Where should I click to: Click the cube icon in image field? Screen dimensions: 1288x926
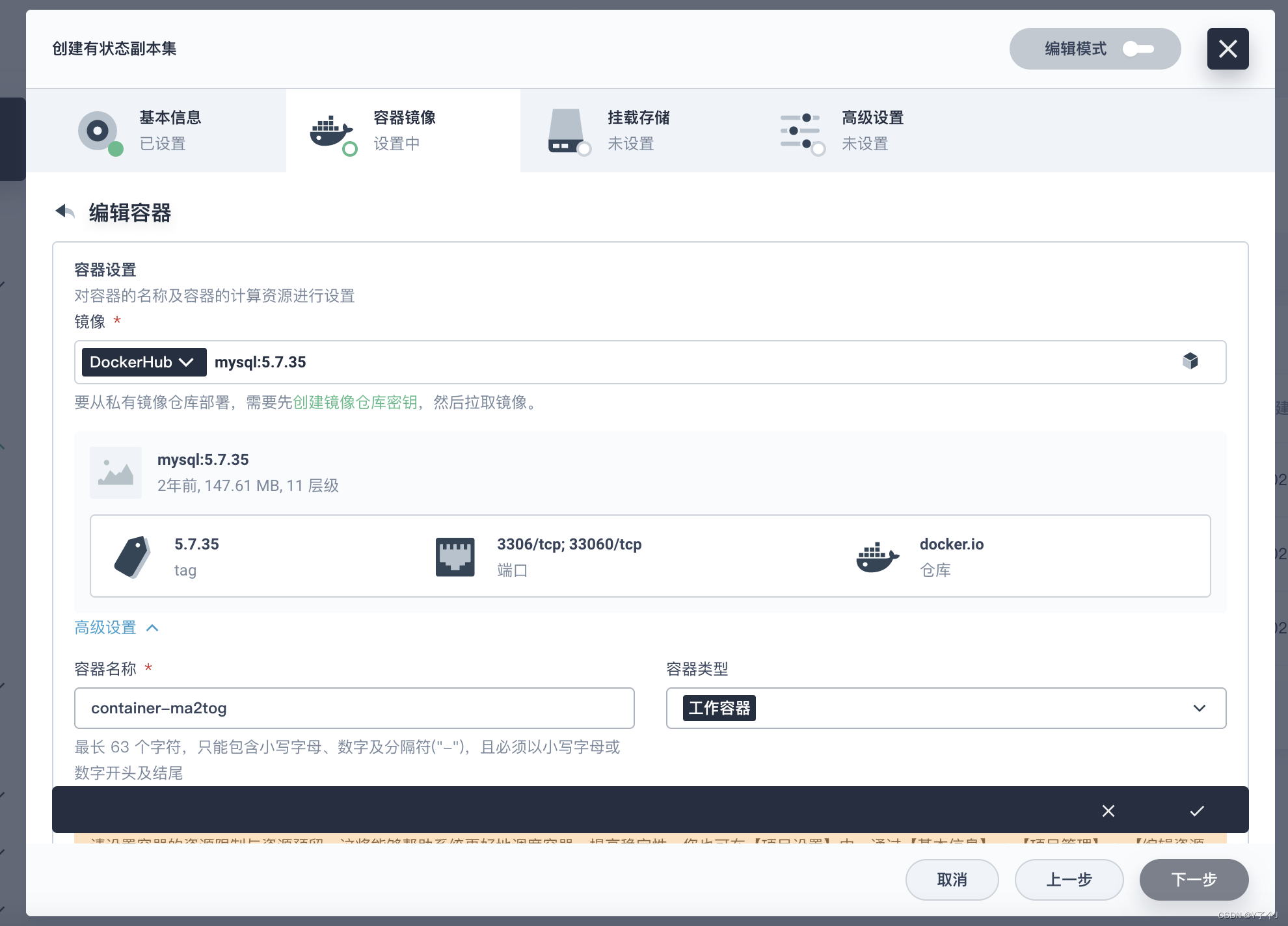point(1190,361)
